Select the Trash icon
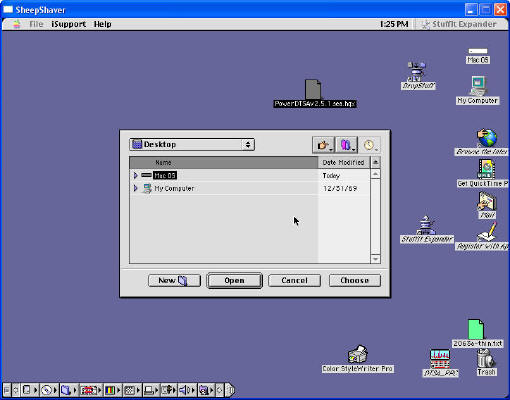The image size is (510, 400). click(486, 358)
